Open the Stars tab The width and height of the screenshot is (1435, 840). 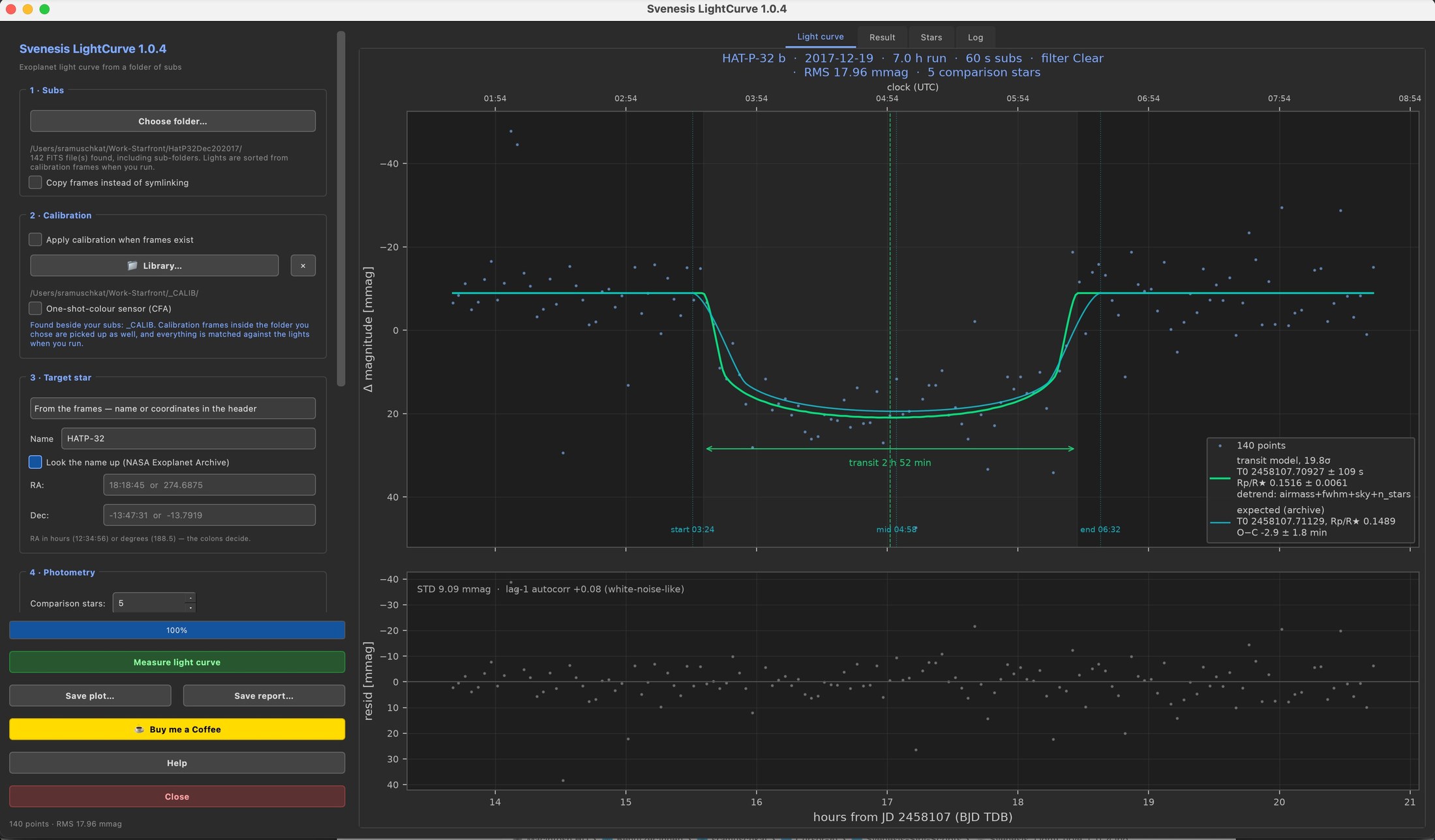[931, 37]
